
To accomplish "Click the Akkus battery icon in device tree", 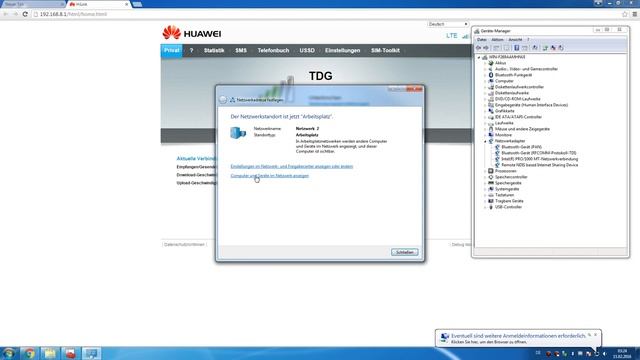I will (x=491, y=63).
